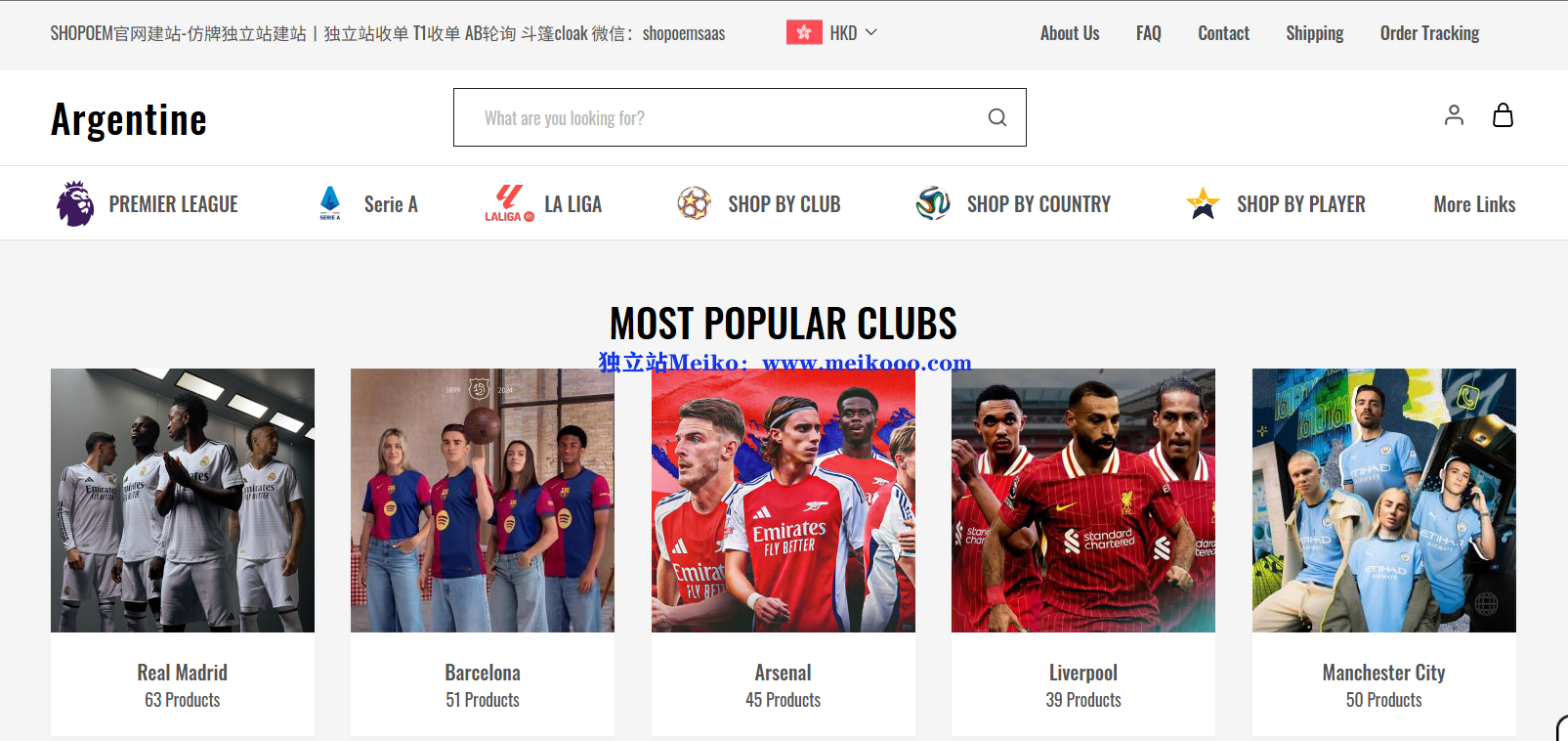Open the shopping bag cart icon
The width and height of the screenshot is (1568, 741).
pyautogui.click(x=1503, y=115)
